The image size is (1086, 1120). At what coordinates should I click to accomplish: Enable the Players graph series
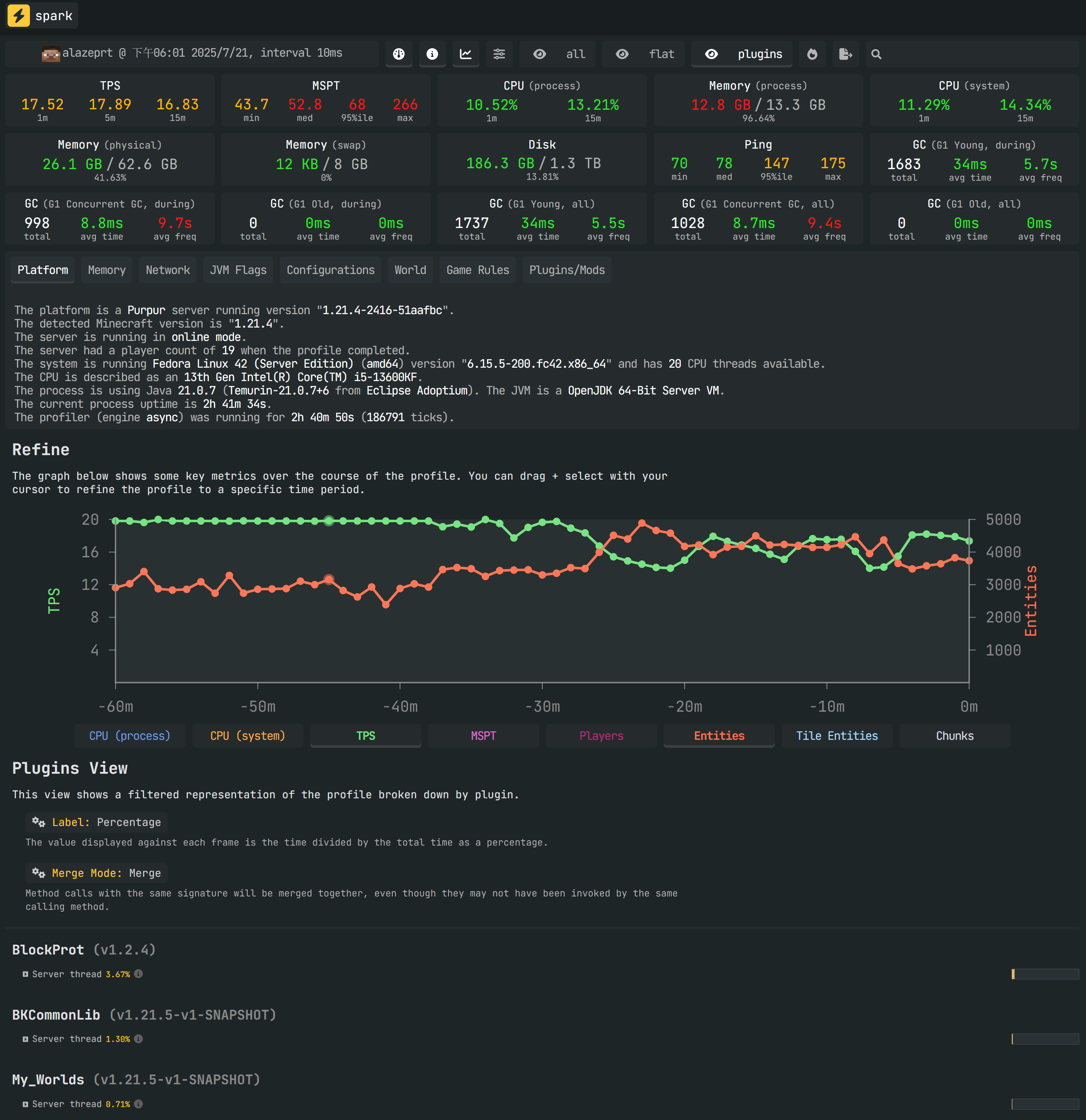(x=601, y=735)
